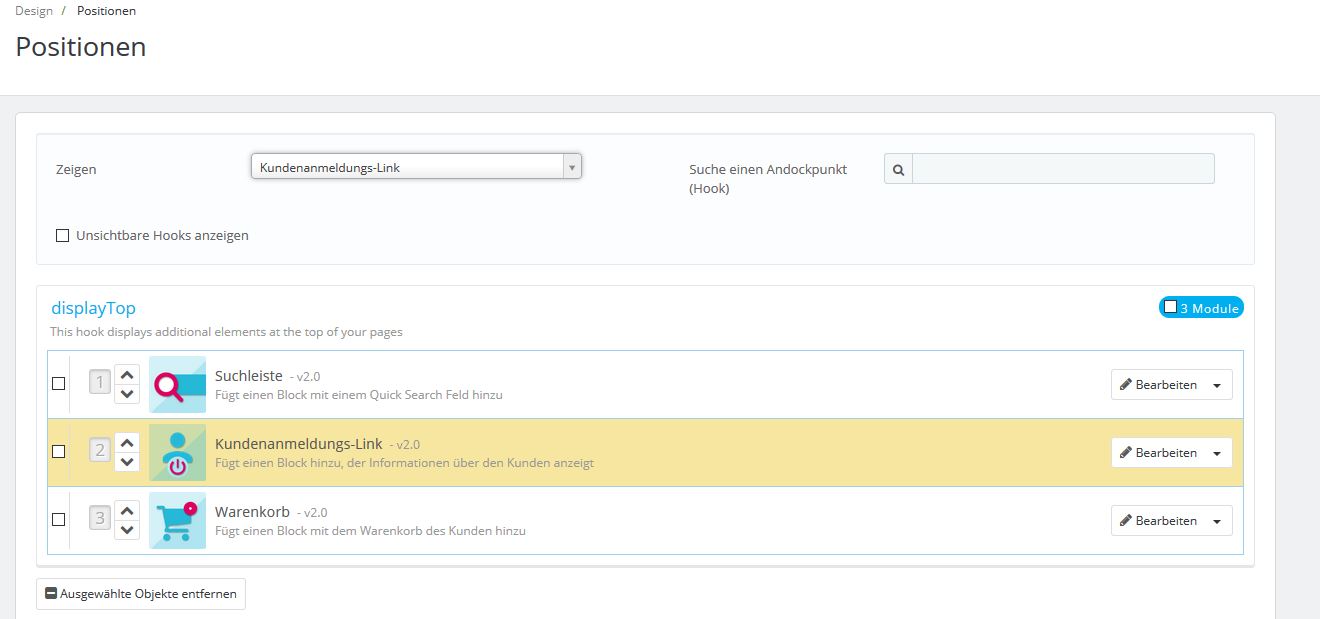1320x619 pixels.
Task: Click the search magnifier icon beside the hook field
Action: pyautogui.click(x=898, y=170)
